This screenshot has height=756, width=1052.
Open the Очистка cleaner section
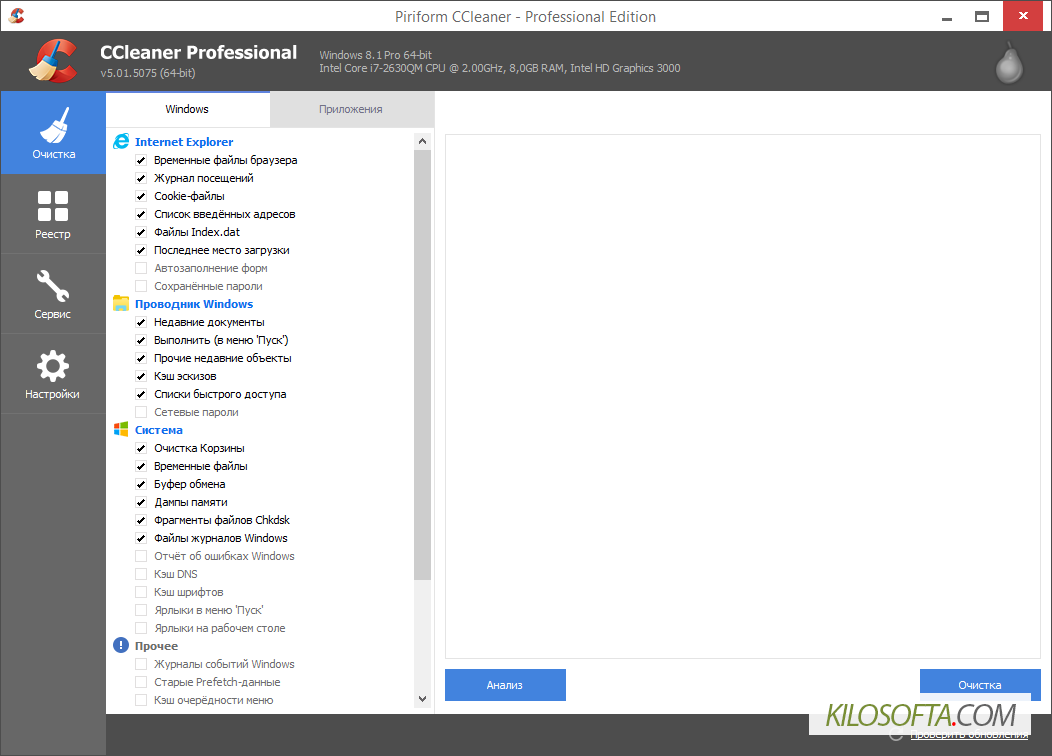tap(53, 133)
